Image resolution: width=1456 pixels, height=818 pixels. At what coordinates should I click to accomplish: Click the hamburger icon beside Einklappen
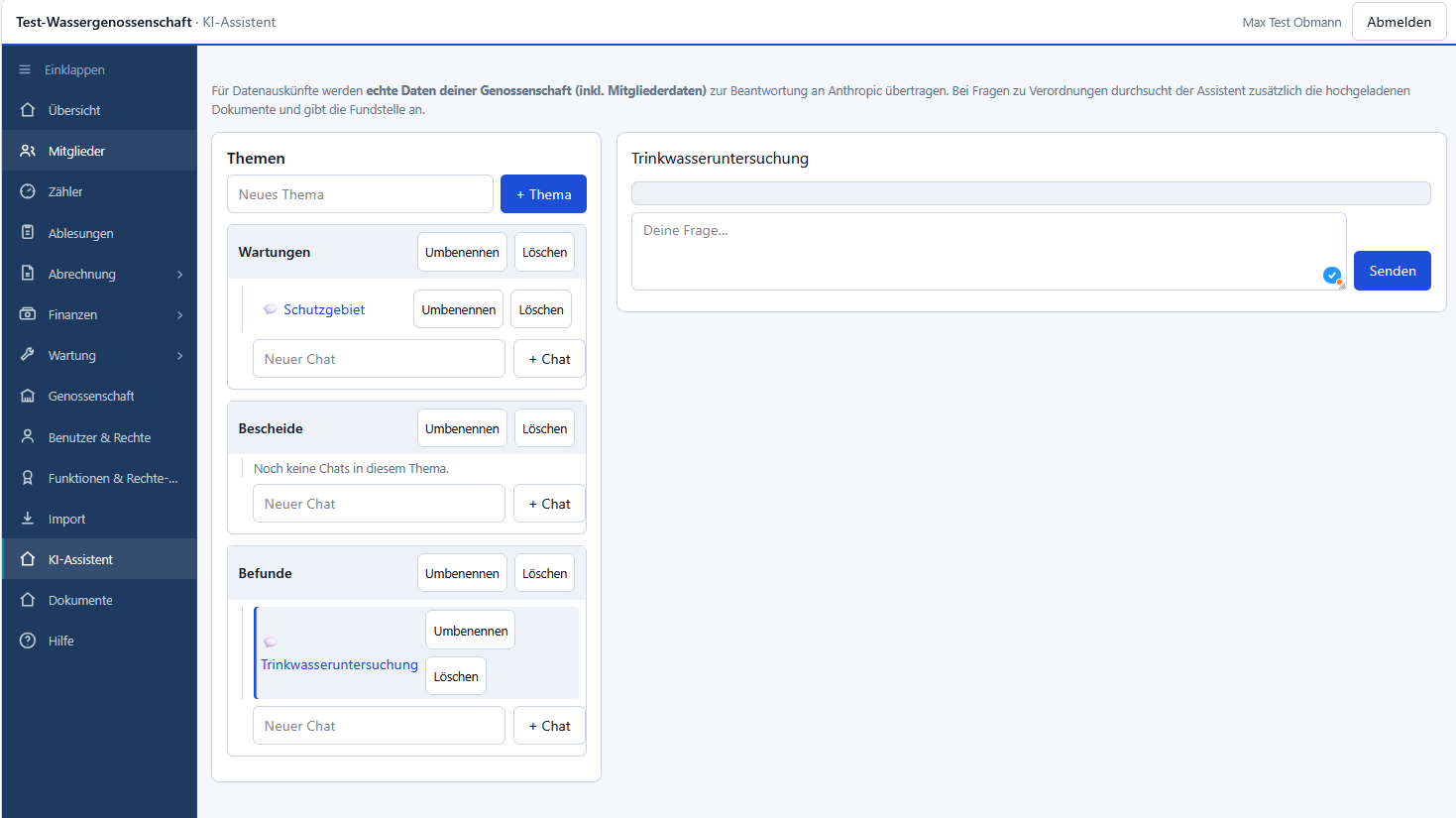point(25,69)
